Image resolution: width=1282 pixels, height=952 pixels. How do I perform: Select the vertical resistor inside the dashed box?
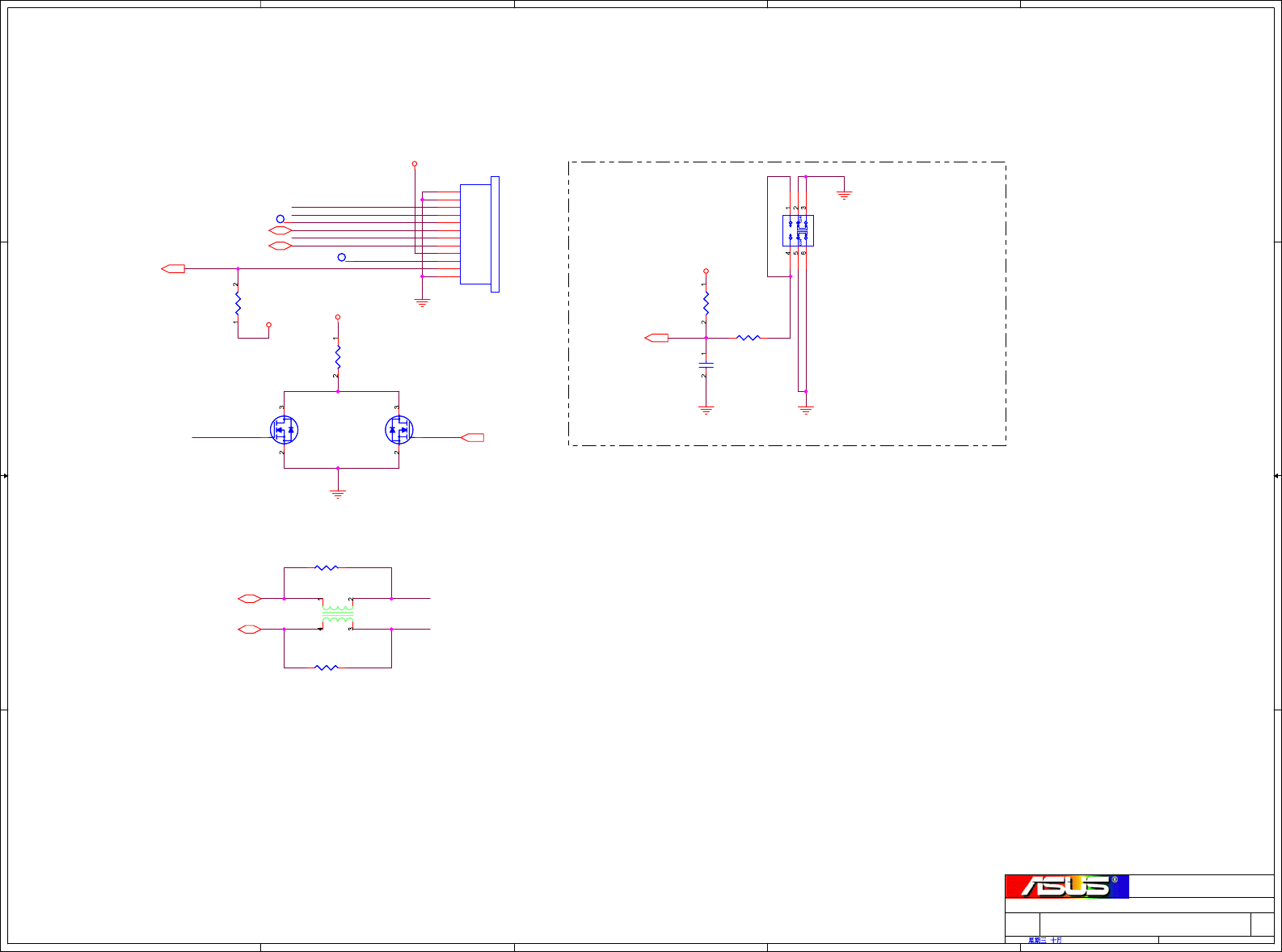[x=706, y=303]
